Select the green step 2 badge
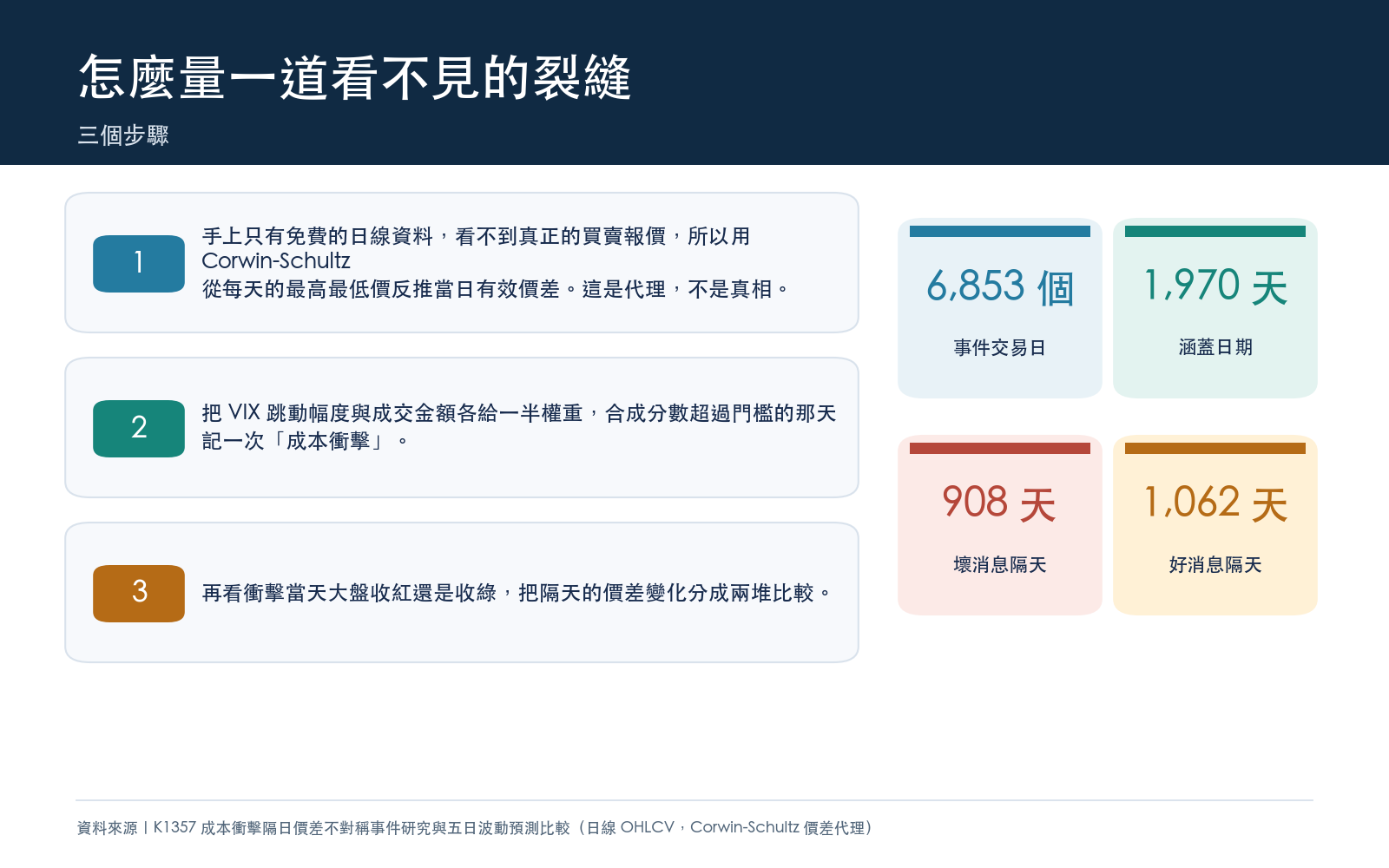 139,428
